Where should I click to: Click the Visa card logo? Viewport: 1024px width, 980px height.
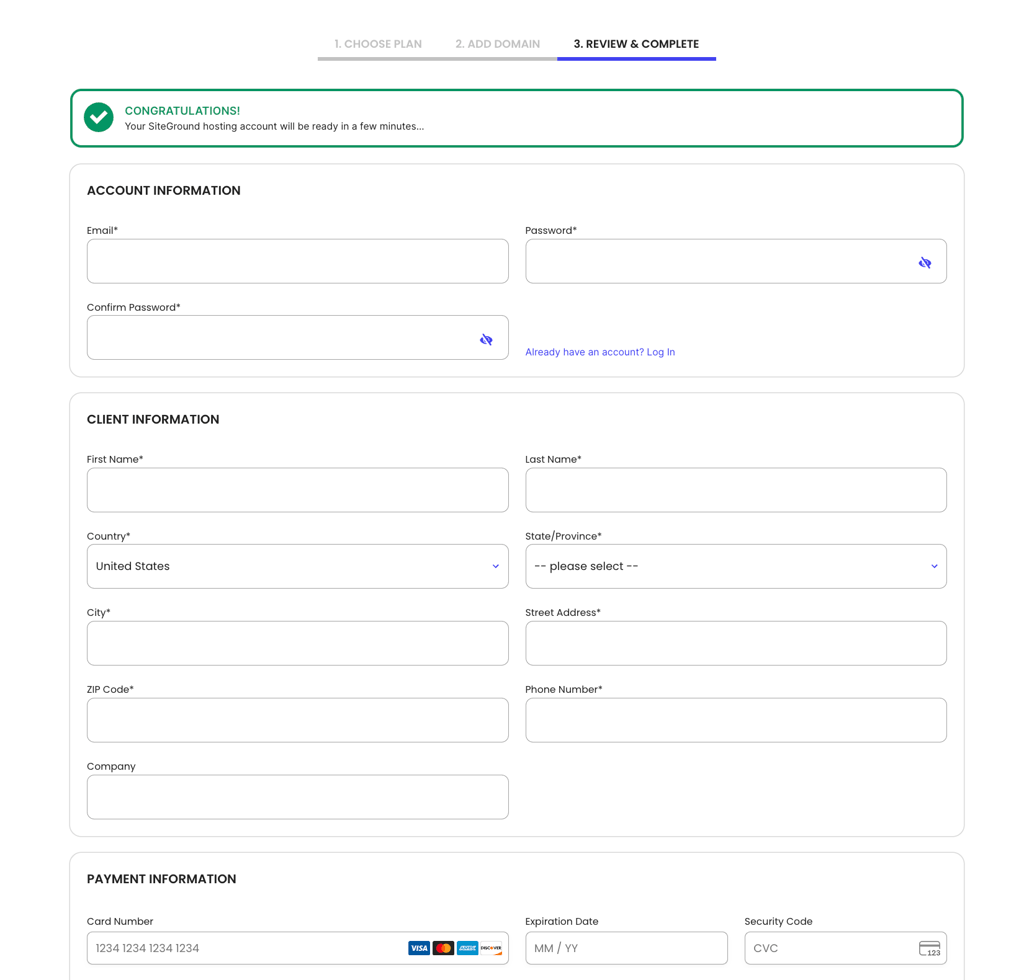click(419, 948)
